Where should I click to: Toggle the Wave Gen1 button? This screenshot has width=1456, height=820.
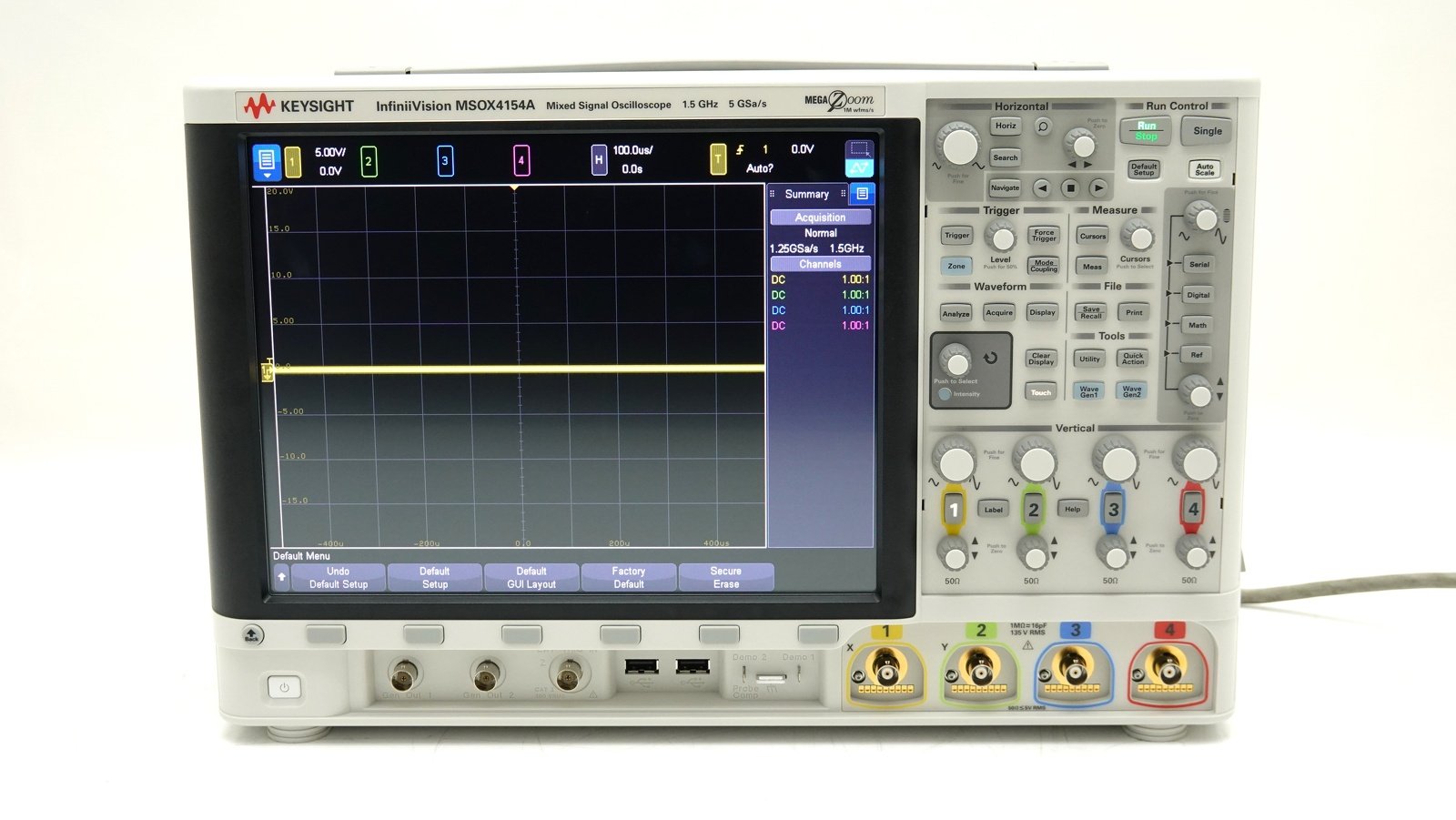pyautogui.click(x=1089, y=392)
